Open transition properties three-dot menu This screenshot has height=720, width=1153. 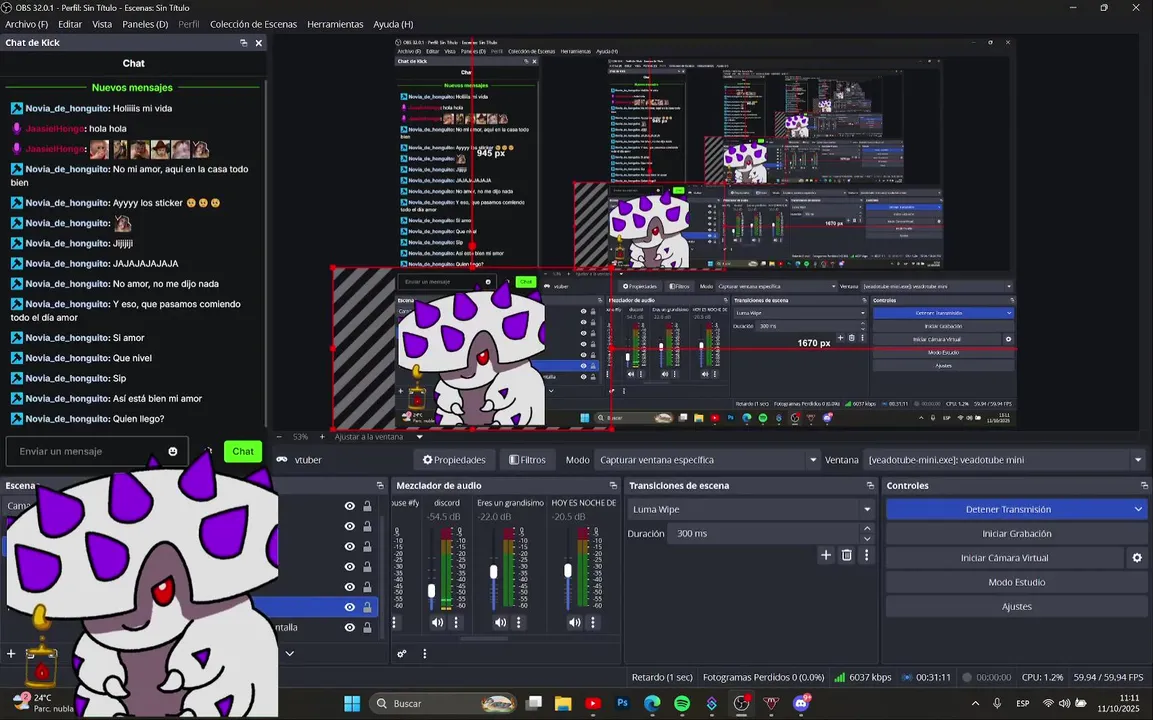coord(866,555)
